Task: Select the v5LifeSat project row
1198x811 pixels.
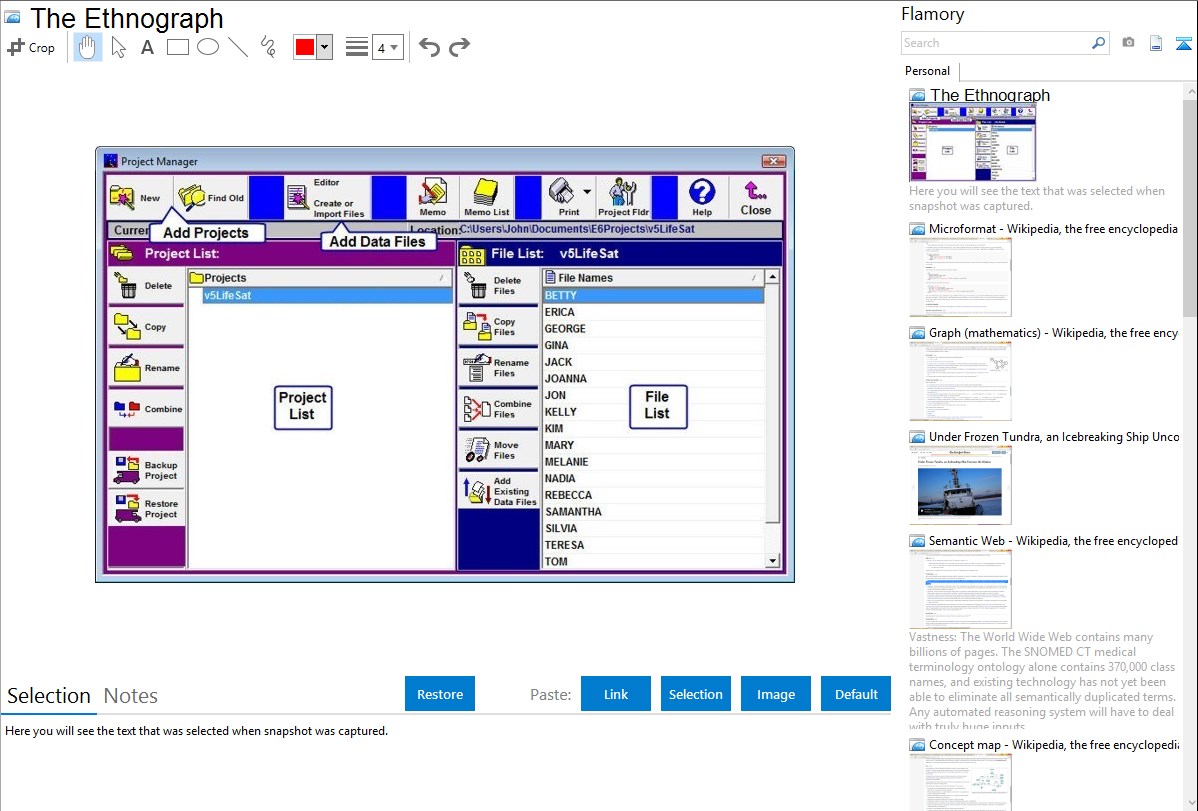Action: pos(327,295)
